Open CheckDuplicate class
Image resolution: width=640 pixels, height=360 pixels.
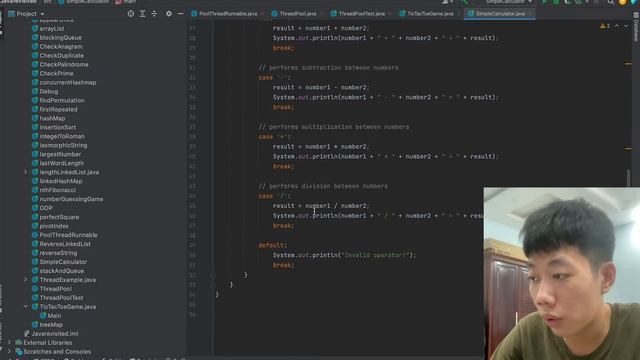click(x=61, y=56)
